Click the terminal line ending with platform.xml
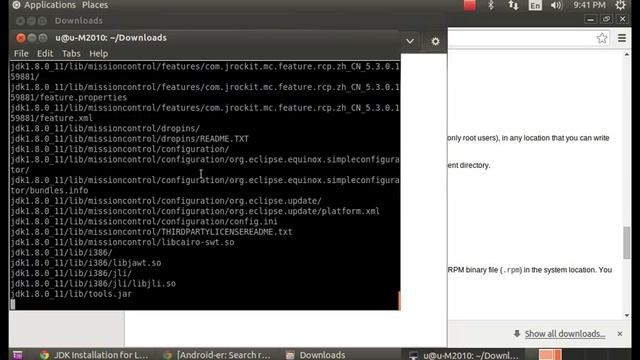This screenshot has height=360, width=640. [195, 211]
